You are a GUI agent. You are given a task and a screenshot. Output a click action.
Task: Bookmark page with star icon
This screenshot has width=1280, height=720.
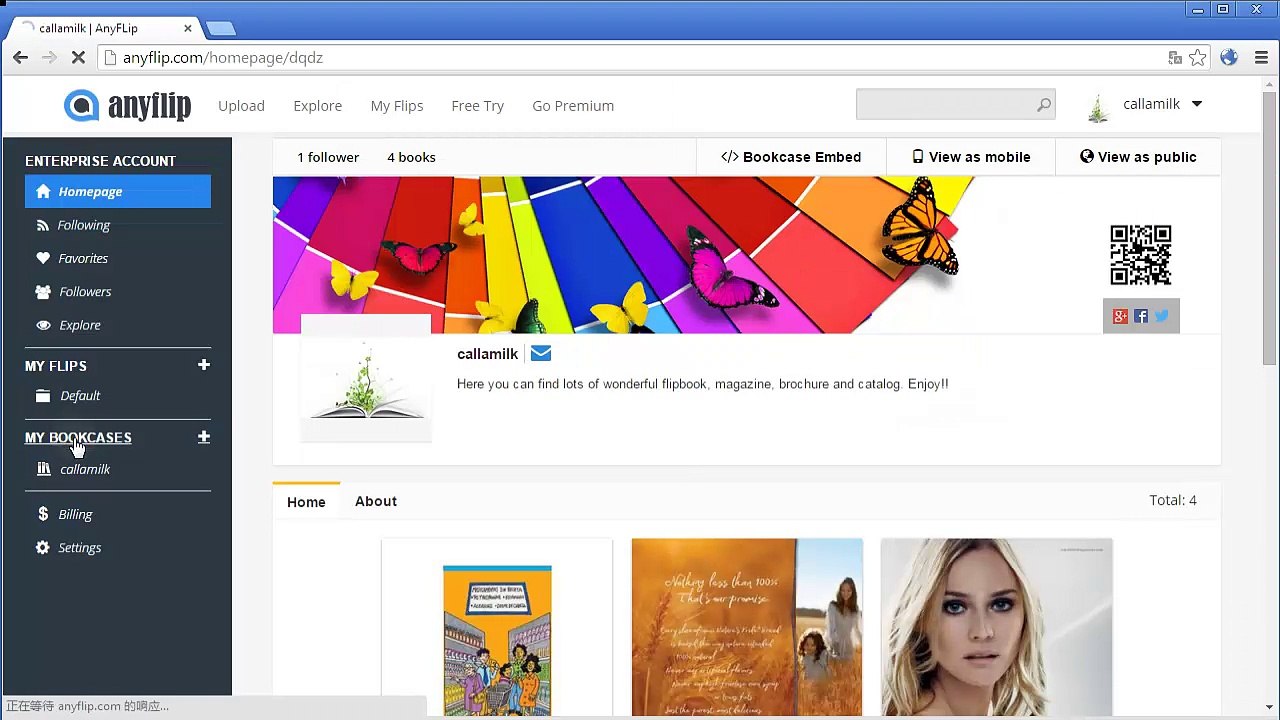1197,57
